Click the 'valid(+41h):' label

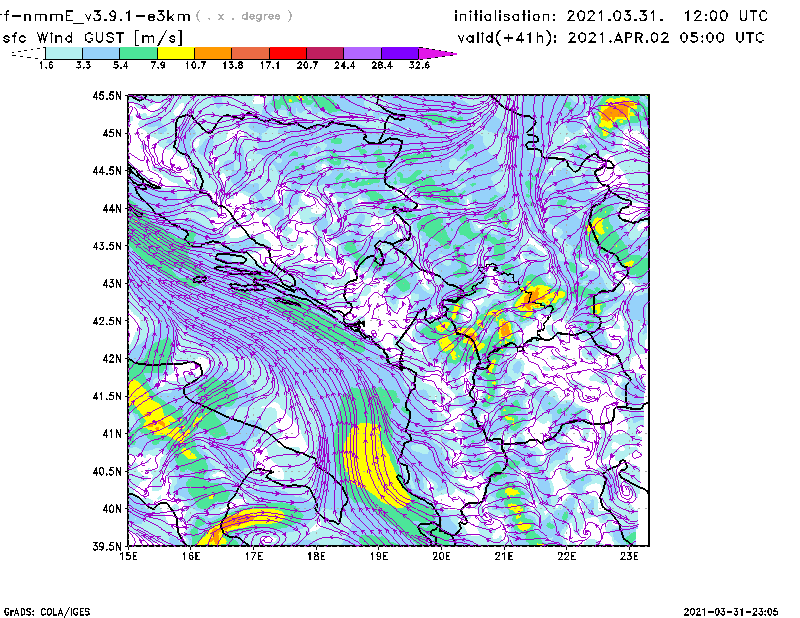[x=507, y=38]
